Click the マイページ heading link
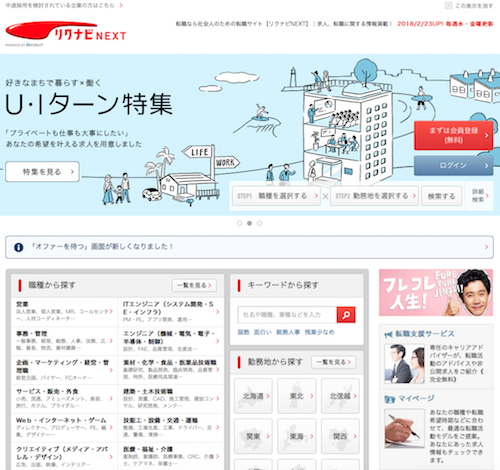Viewport: 500px width, 470px height. [416, 399]
